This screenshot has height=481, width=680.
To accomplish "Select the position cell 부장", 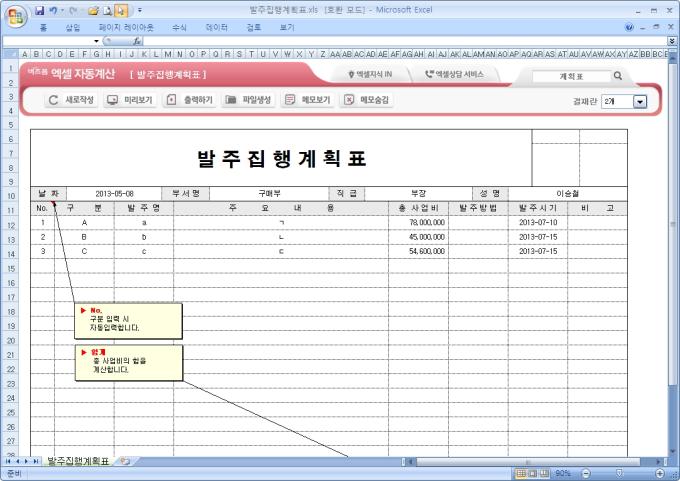I will tap(418, 194).
